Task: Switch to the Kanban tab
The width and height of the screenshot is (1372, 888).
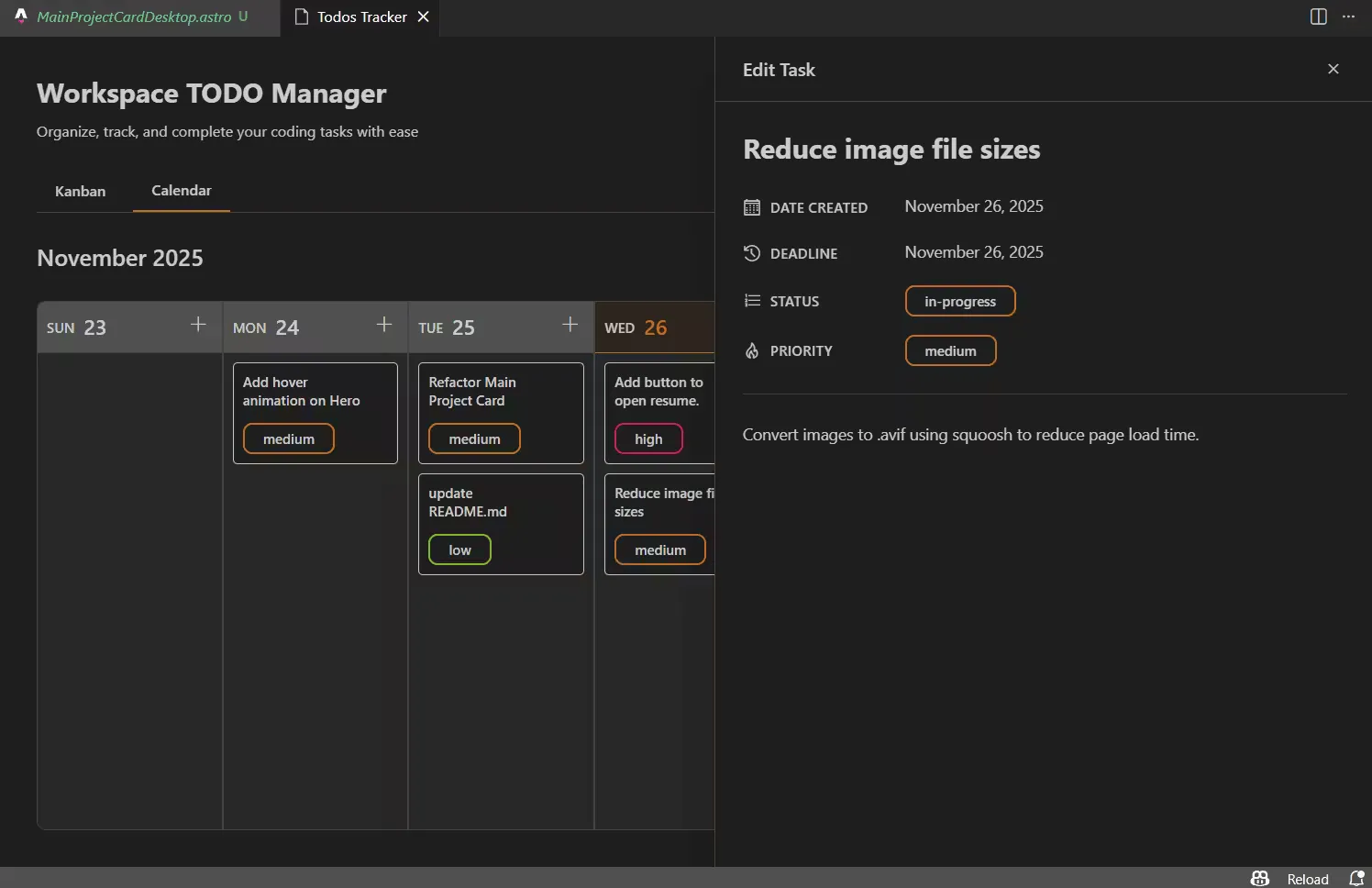Action: tap(81, 191)
